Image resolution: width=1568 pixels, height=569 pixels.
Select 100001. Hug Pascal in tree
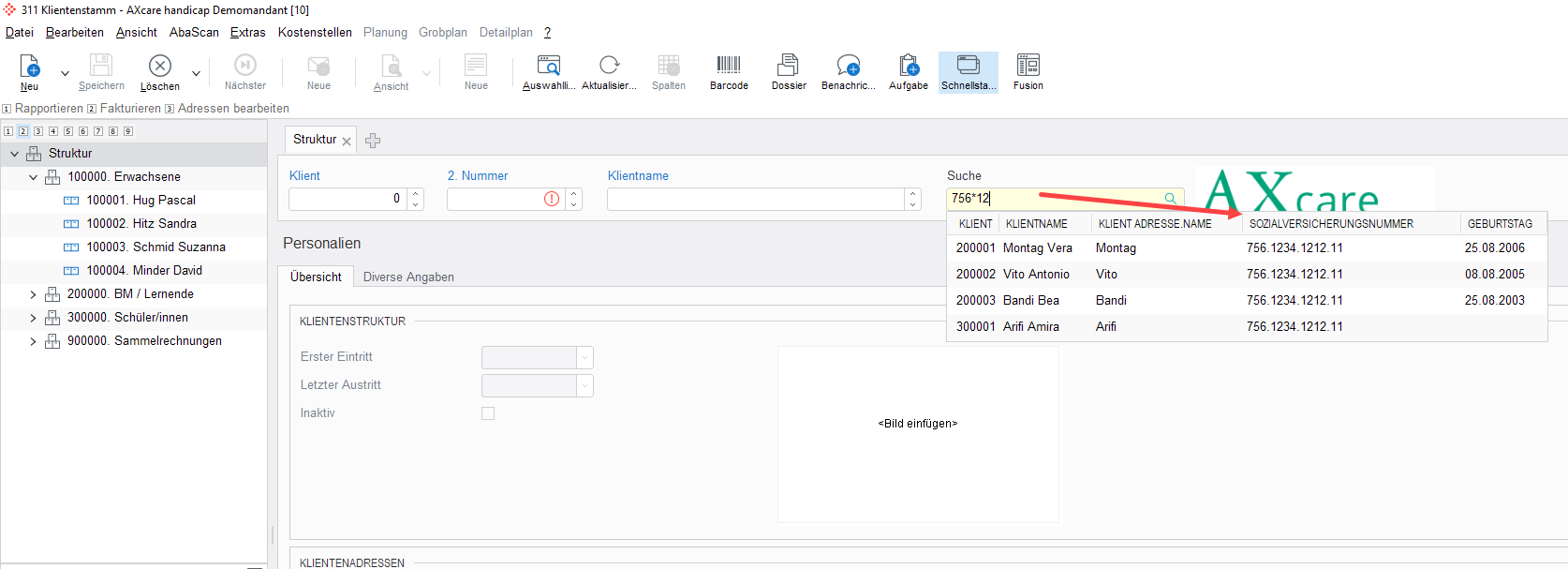pos(141,201)
